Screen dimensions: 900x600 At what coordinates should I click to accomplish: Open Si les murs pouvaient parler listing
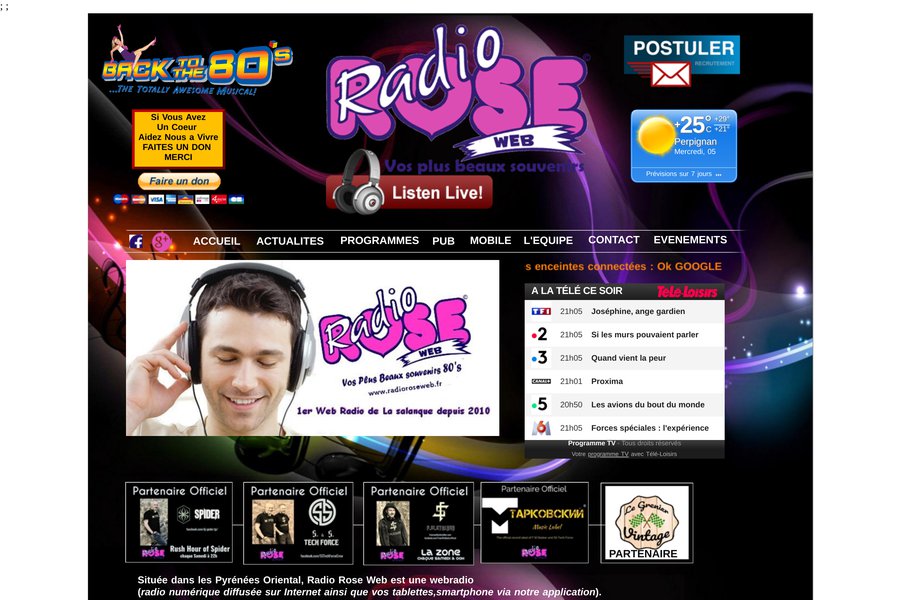[x=645, y=335]
